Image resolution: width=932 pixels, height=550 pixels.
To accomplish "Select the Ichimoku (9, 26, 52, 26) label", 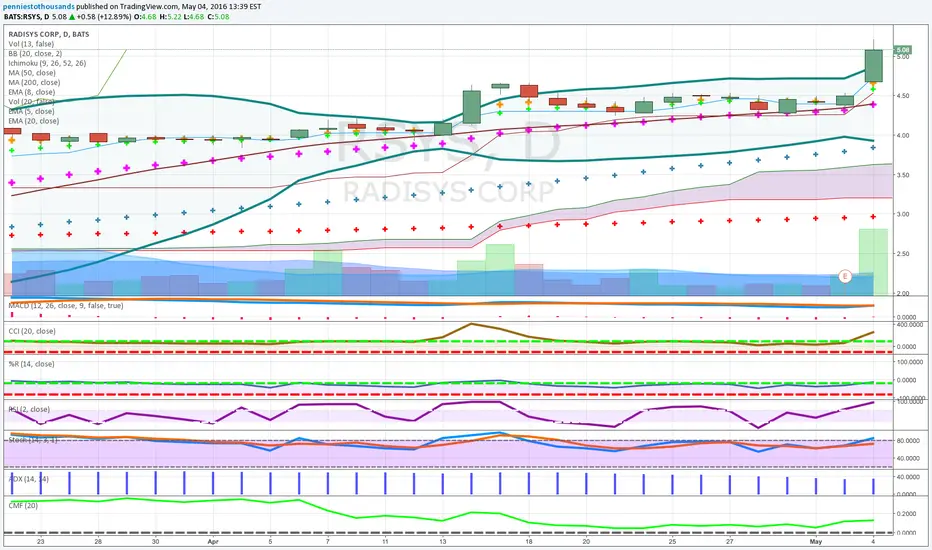I will (x=47, y=63).
